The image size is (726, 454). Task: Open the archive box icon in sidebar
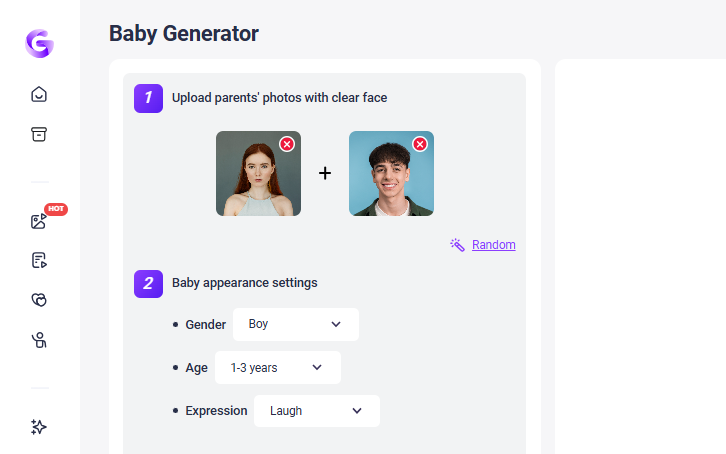(39, 135)
